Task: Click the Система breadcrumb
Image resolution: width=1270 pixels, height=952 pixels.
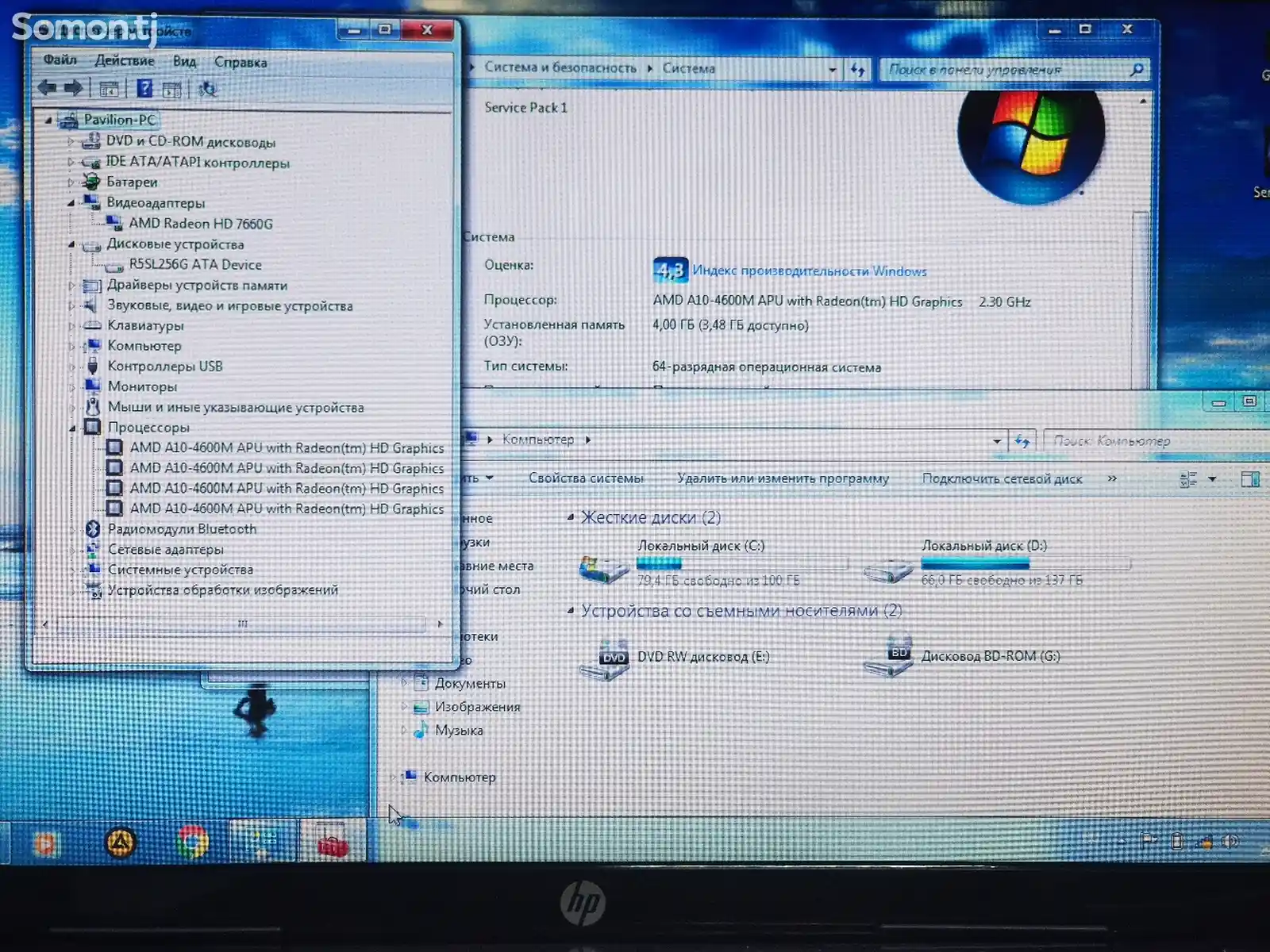Action: [x=688, y=69]
